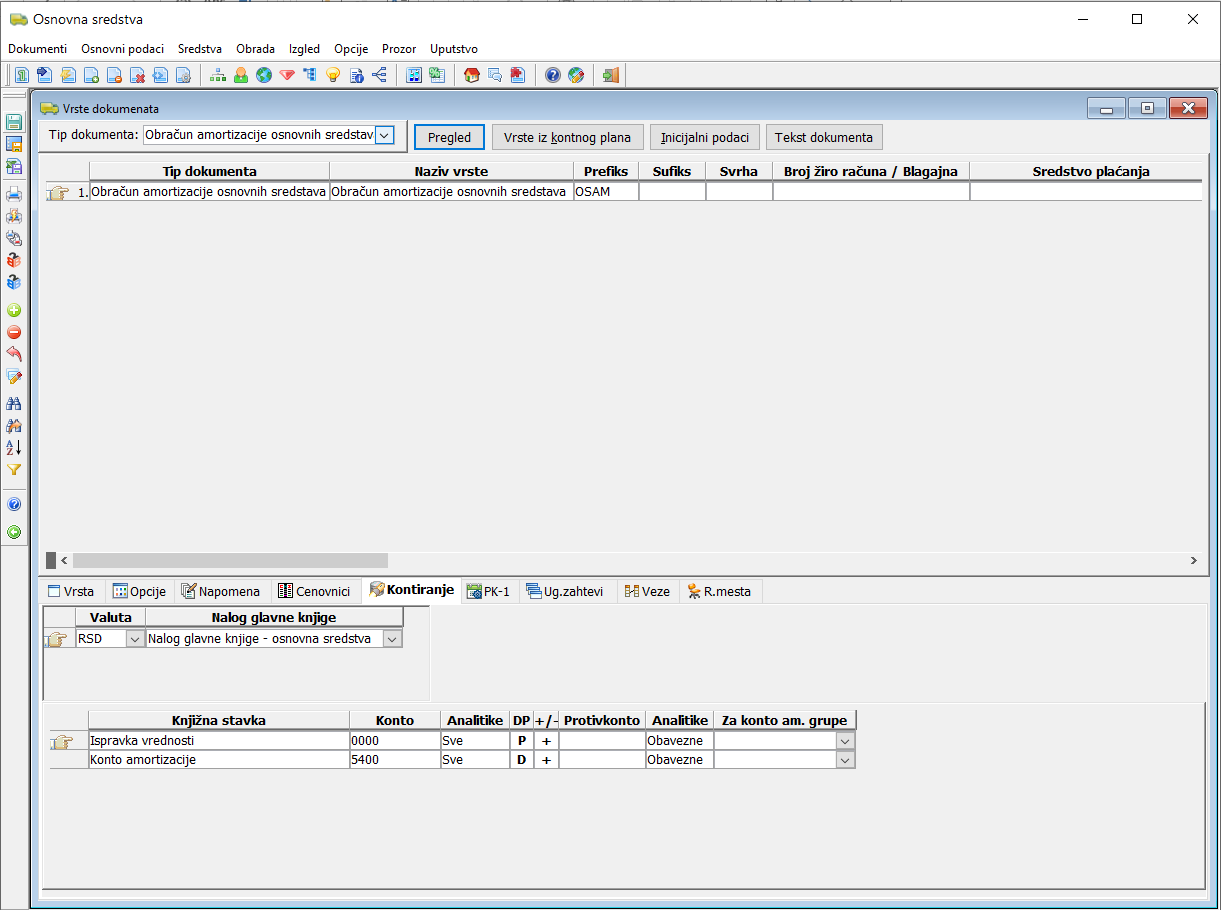Click the Pregled button

tap(449, 137)
